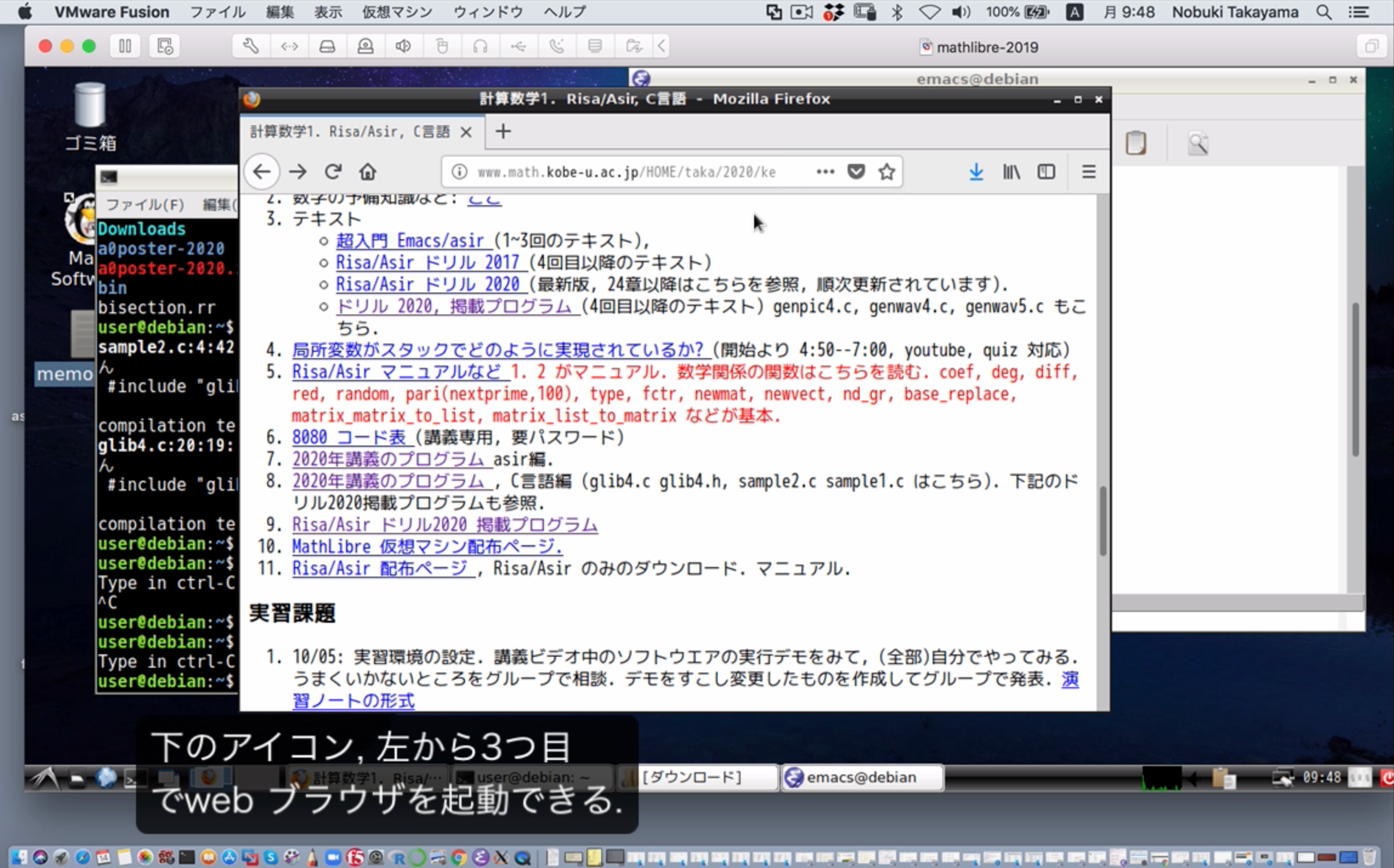Image resolution: width=1394 pixels, height=868 pixels.
Task: Open the ファイル menu in macOS menu bar
Action: click(217, 12)
